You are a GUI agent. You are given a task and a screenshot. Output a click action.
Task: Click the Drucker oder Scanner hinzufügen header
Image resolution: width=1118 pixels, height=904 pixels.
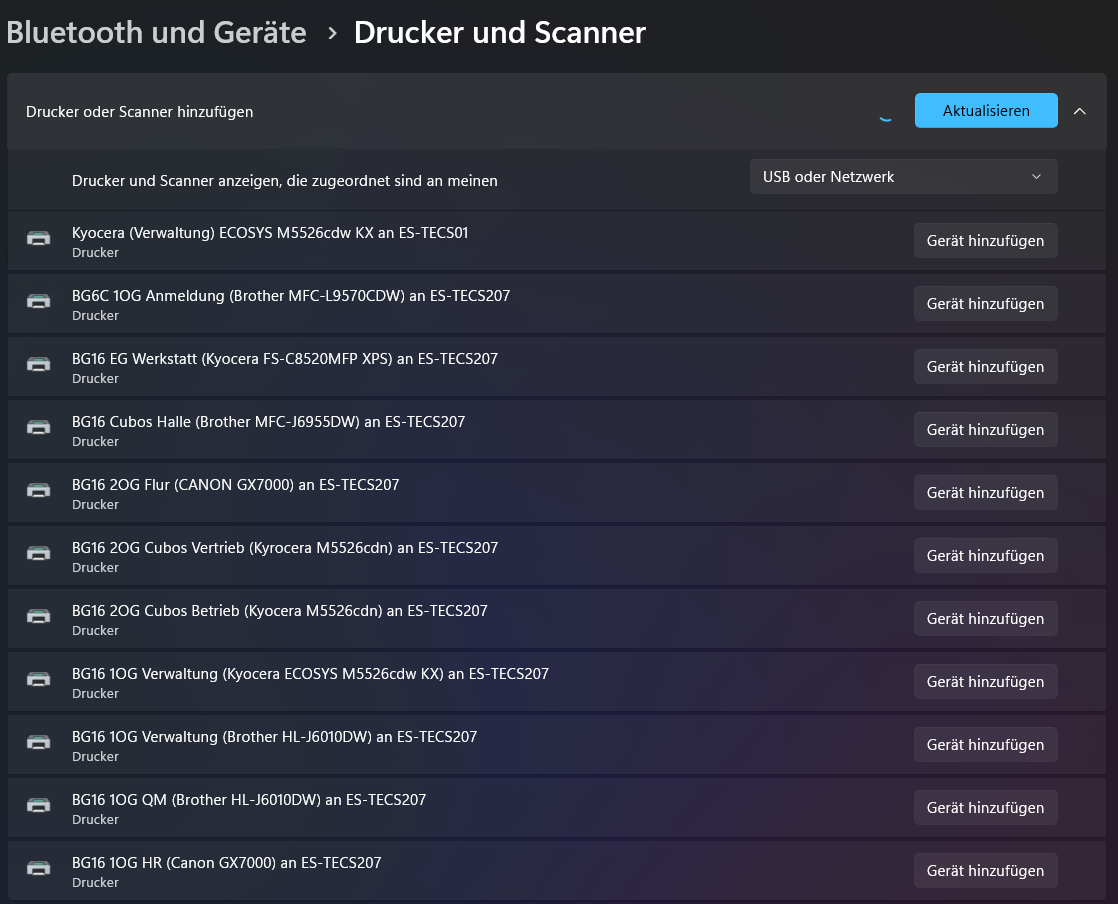point(140,112)
